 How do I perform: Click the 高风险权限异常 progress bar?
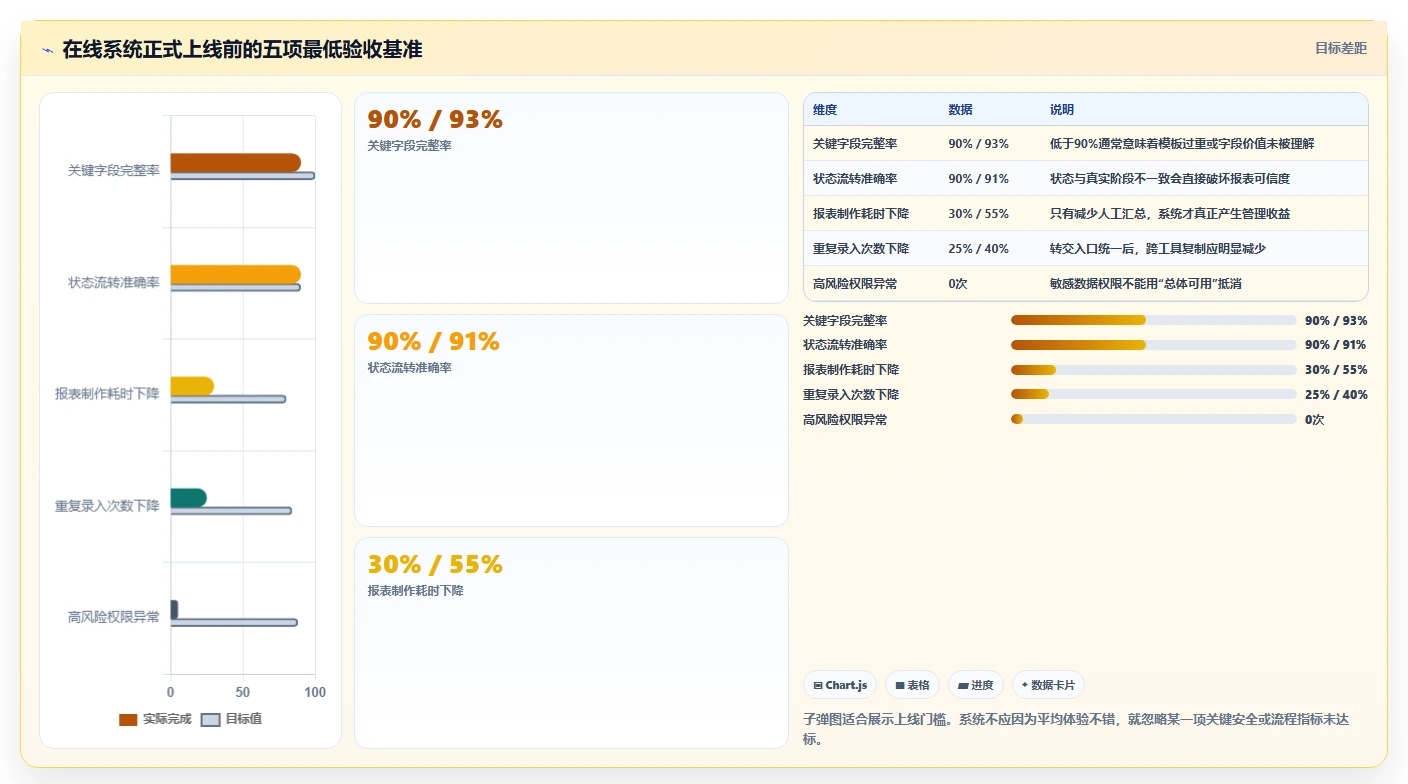(1153, 419)
